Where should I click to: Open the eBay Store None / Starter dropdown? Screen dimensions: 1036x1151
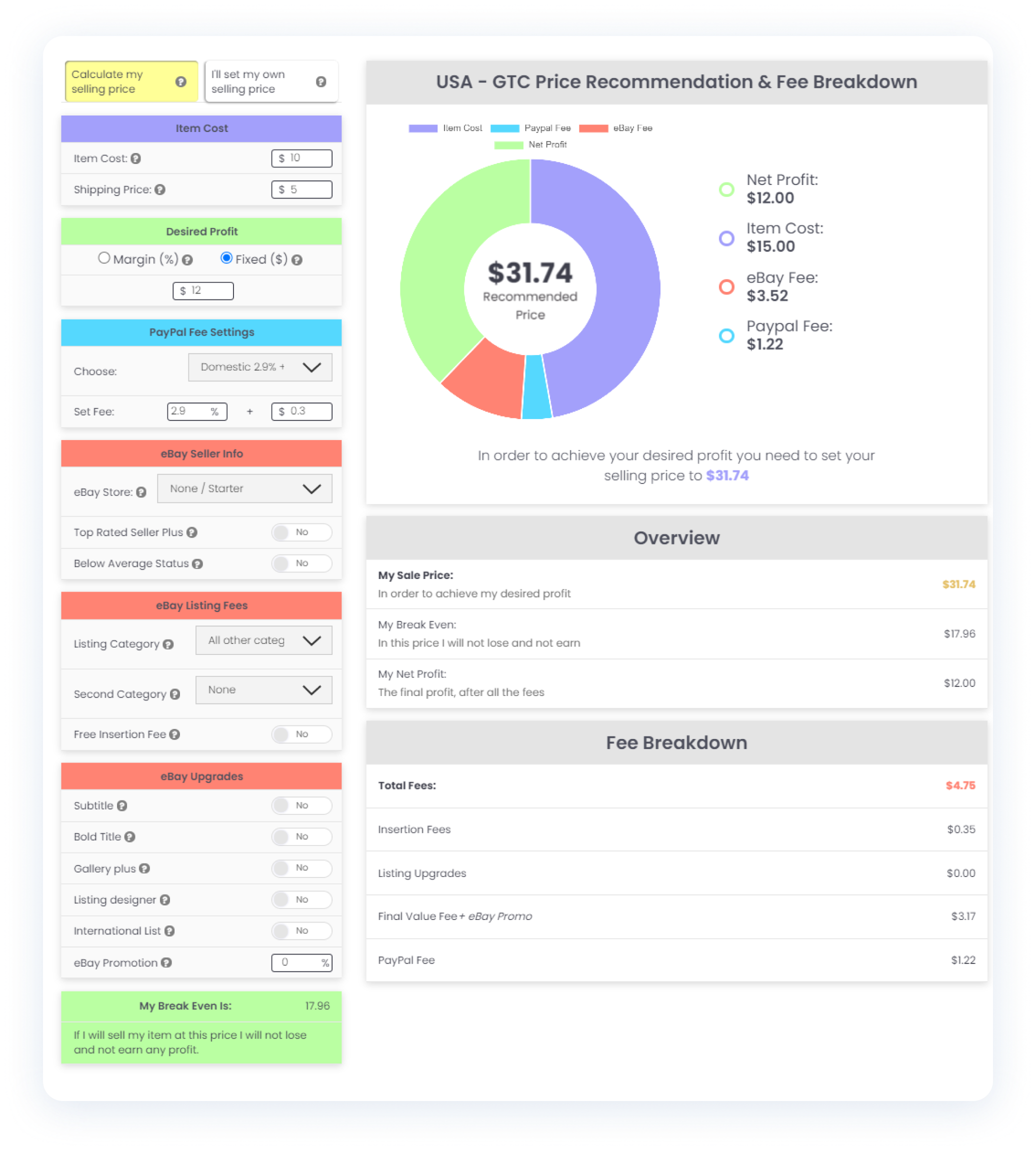[245, 488]
